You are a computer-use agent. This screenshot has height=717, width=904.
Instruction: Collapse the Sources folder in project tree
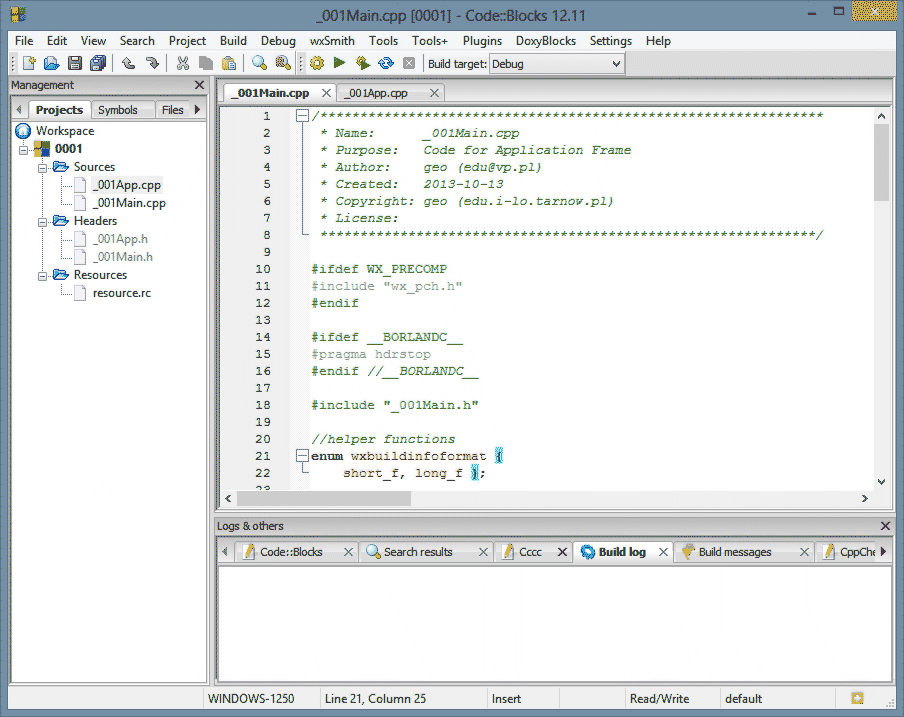(43, 167)
